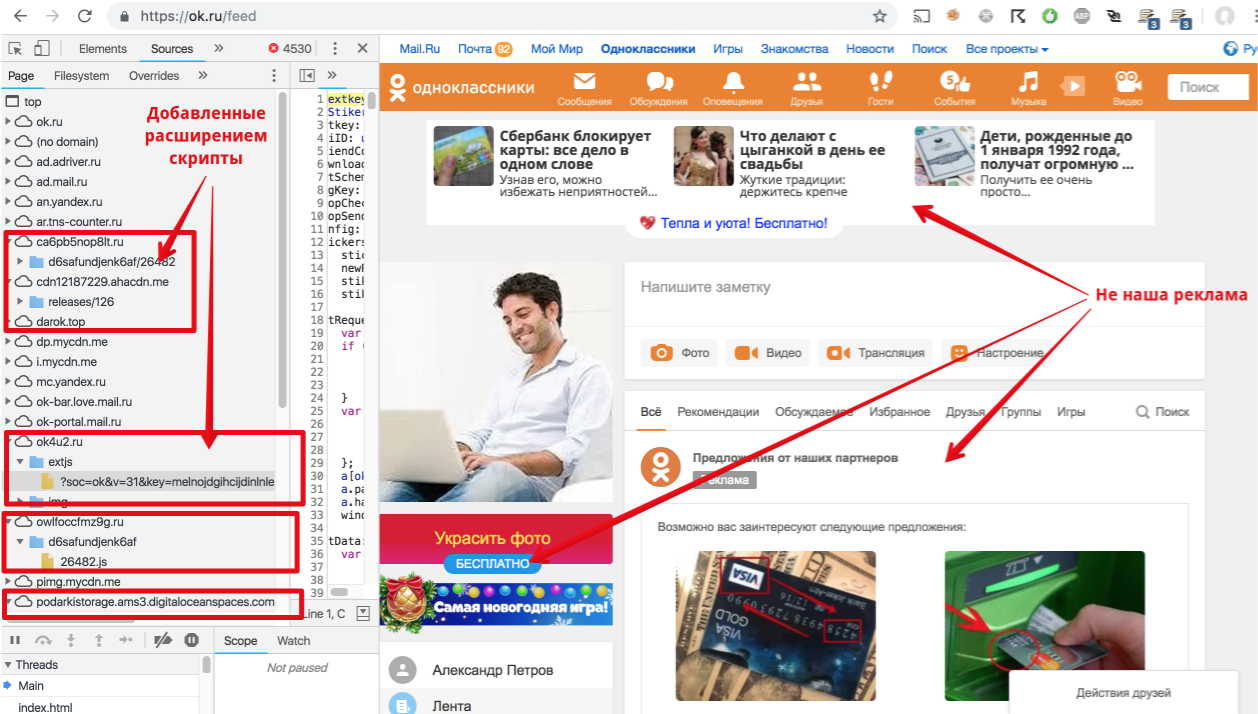The width and height of the screenshot is (1258, 714).
Task: Toggle deactivate breakpoints button
Action: pyautogui.click(x=164, y=640)
